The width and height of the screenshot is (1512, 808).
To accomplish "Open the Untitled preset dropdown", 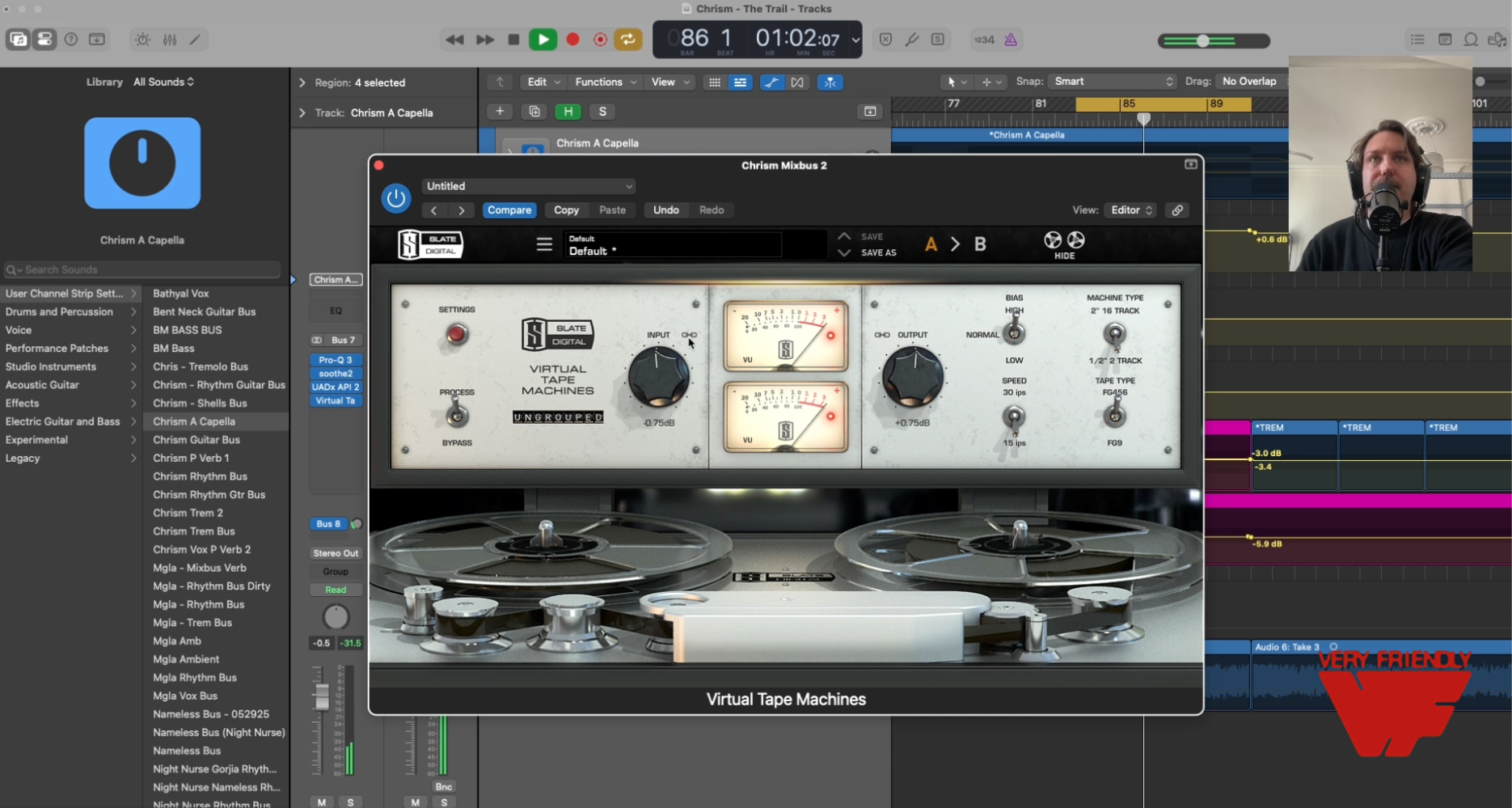I will coord(529,186).
